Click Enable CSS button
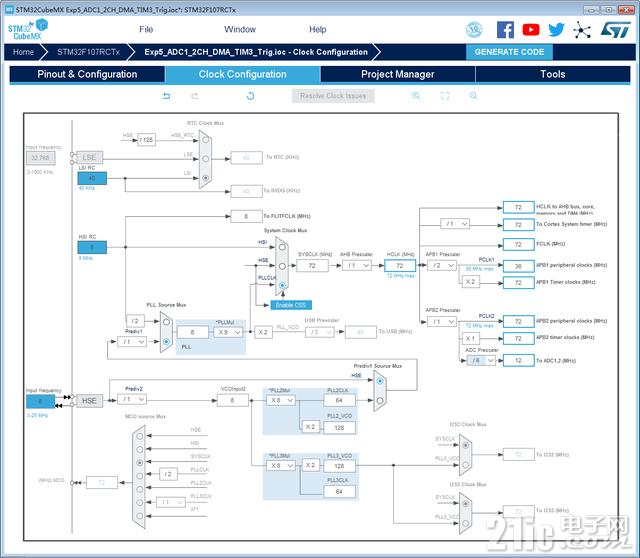The width and height of the screenshot is (640, 558). [x=291, y=305]
